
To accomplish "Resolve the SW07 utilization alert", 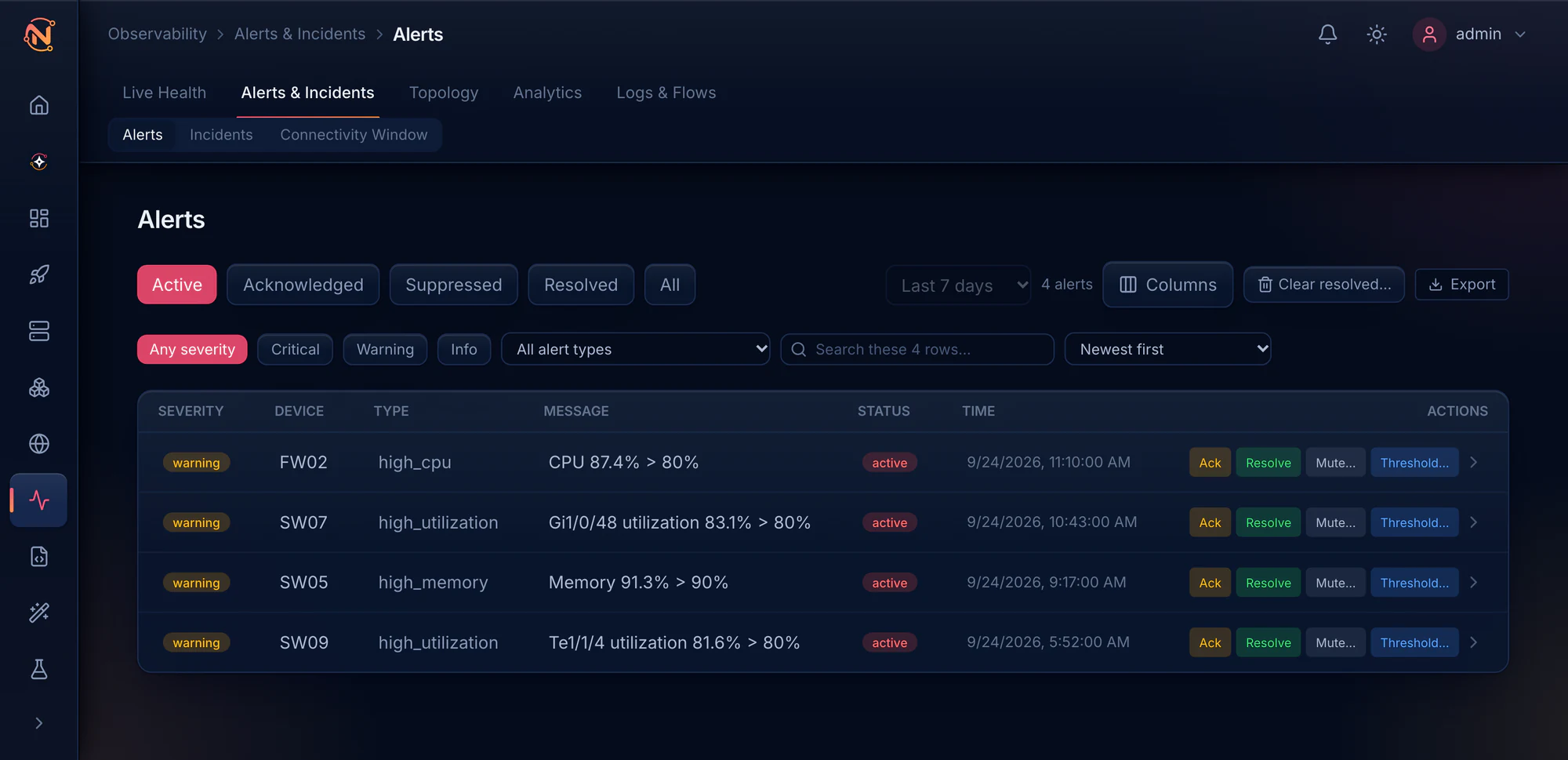I will pos(1269,522).
